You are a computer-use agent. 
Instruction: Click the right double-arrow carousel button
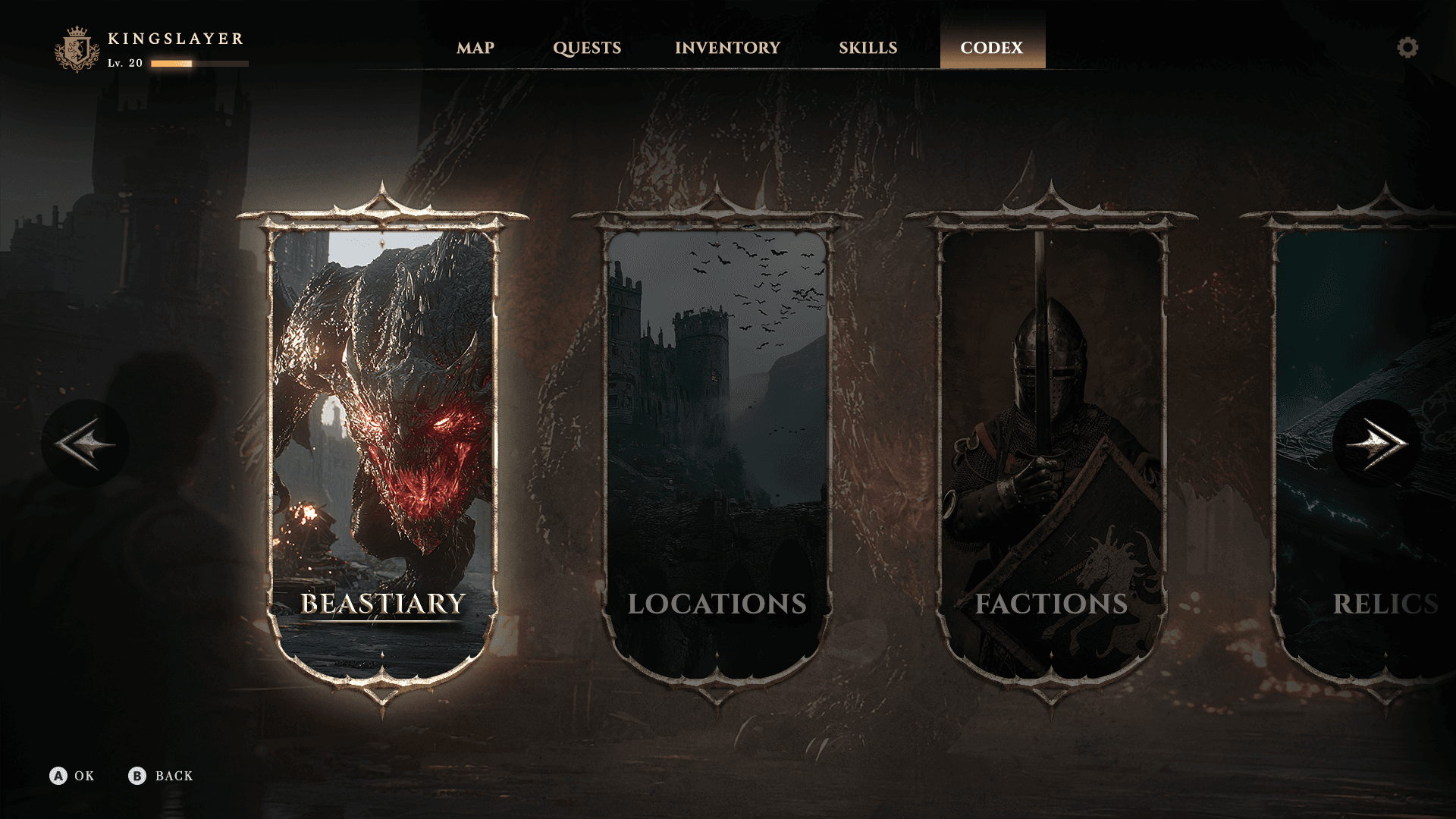[x=1376, y=443]
